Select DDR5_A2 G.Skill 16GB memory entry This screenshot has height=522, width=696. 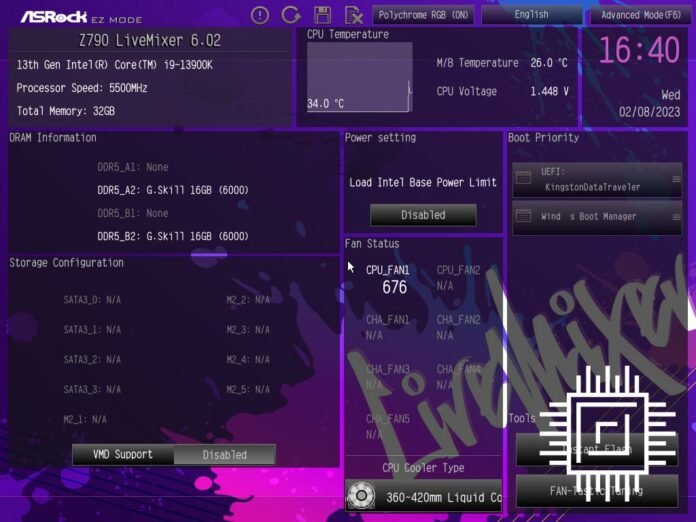click(x=173, y=190)
